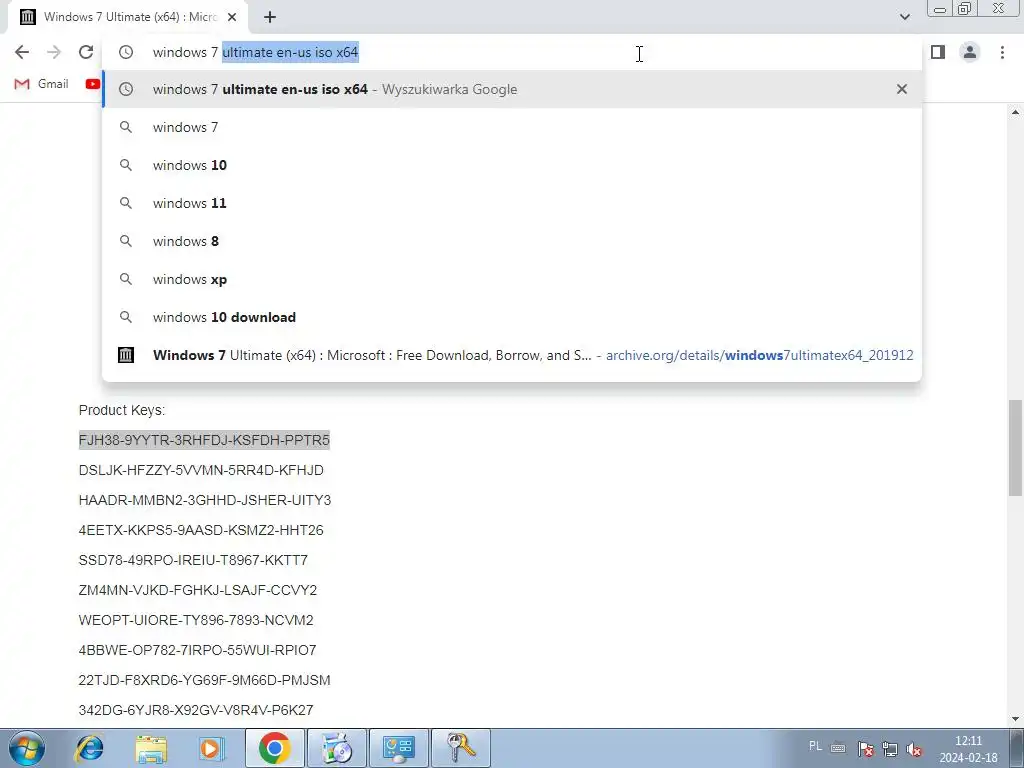This screenshot has width=1024, height=768.
Task: Toggle the browser side panel icon
Action: pos(938,52)
